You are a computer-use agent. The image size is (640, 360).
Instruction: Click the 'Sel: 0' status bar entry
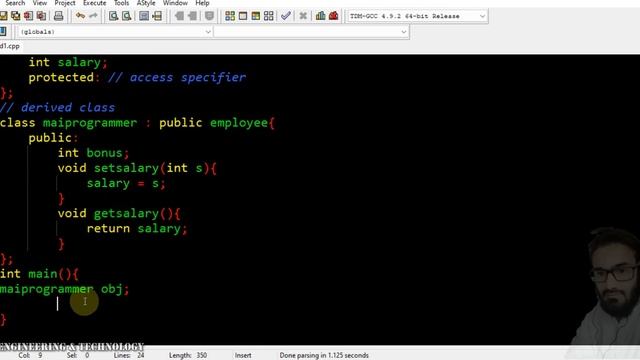point(78,356)
